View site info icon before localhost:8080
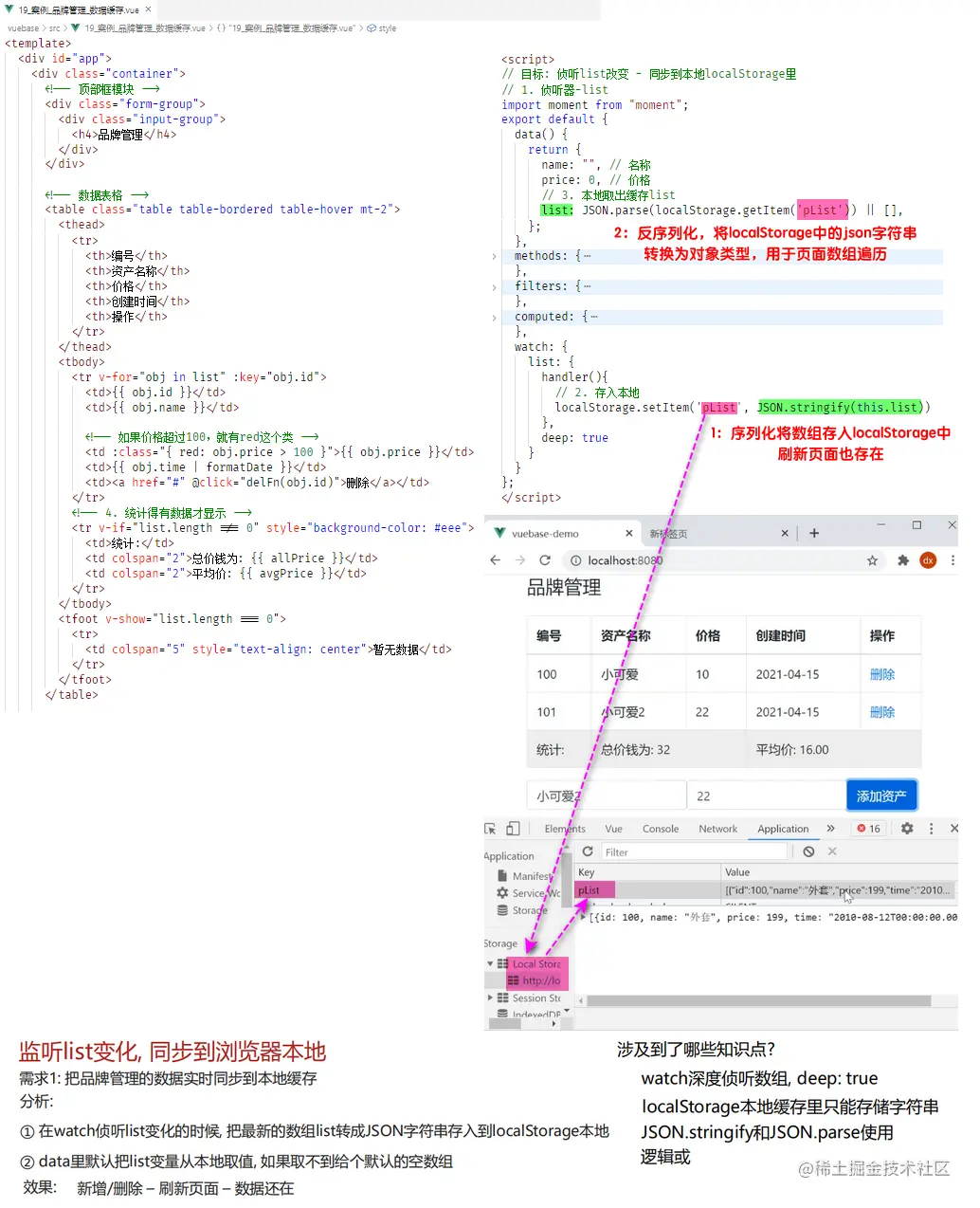The width and height of the screenshot is (980, 1208). (x=575, y=560)
